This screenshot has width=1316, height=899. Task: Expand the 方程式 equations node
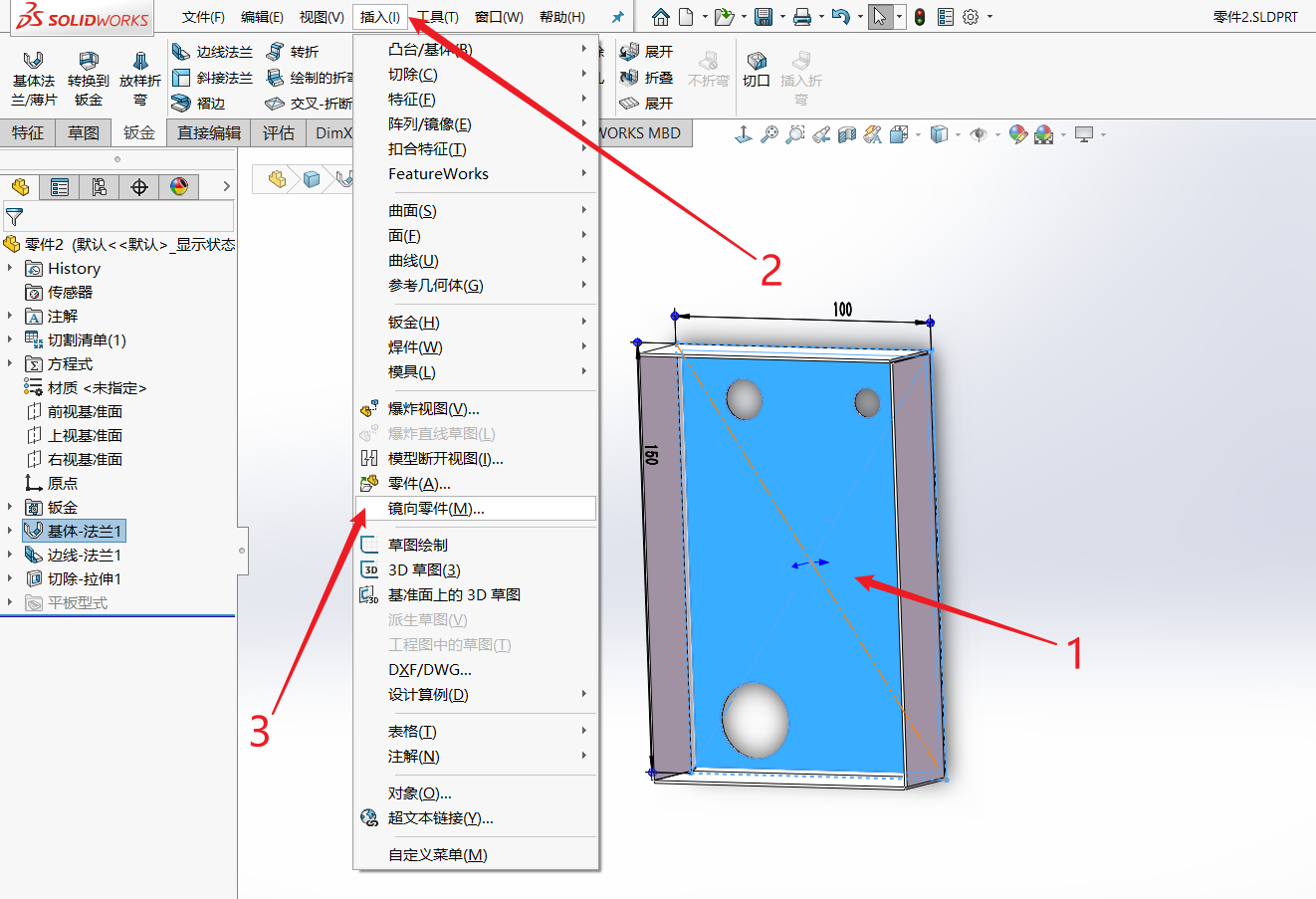click(x=11, y=363)
